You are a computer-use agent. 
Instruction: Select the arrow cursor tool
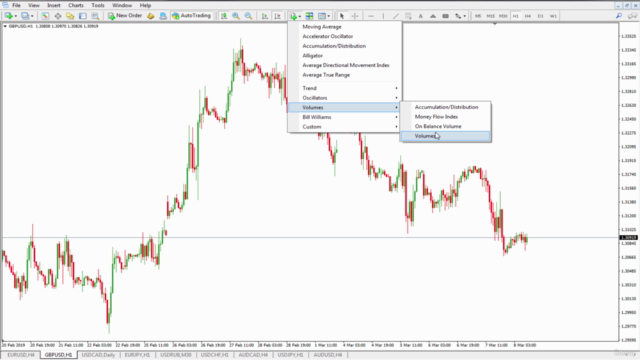click(342, 16)
